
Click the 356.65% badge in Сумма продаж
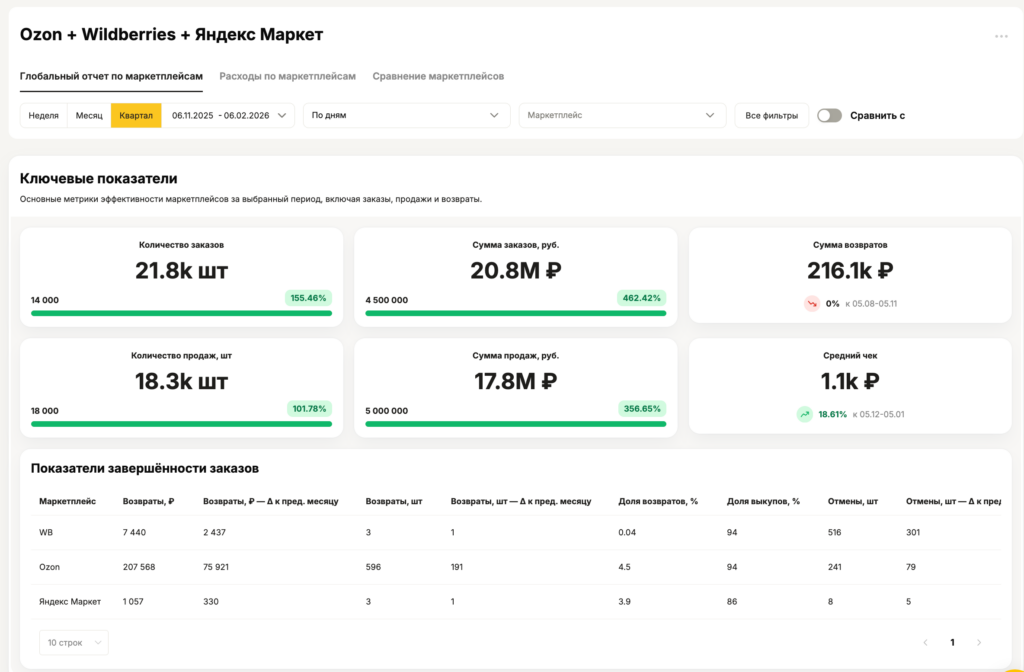pos(642,409)
